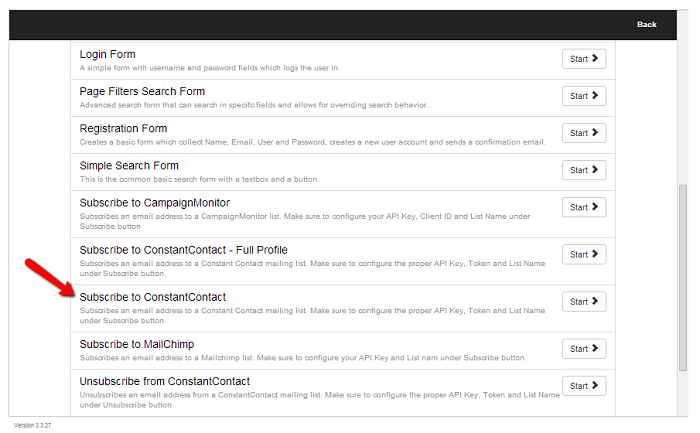The width and height of the screenshot is (700, 433).
Task: Select the Login Form title
Action: [x=108, y=54]
